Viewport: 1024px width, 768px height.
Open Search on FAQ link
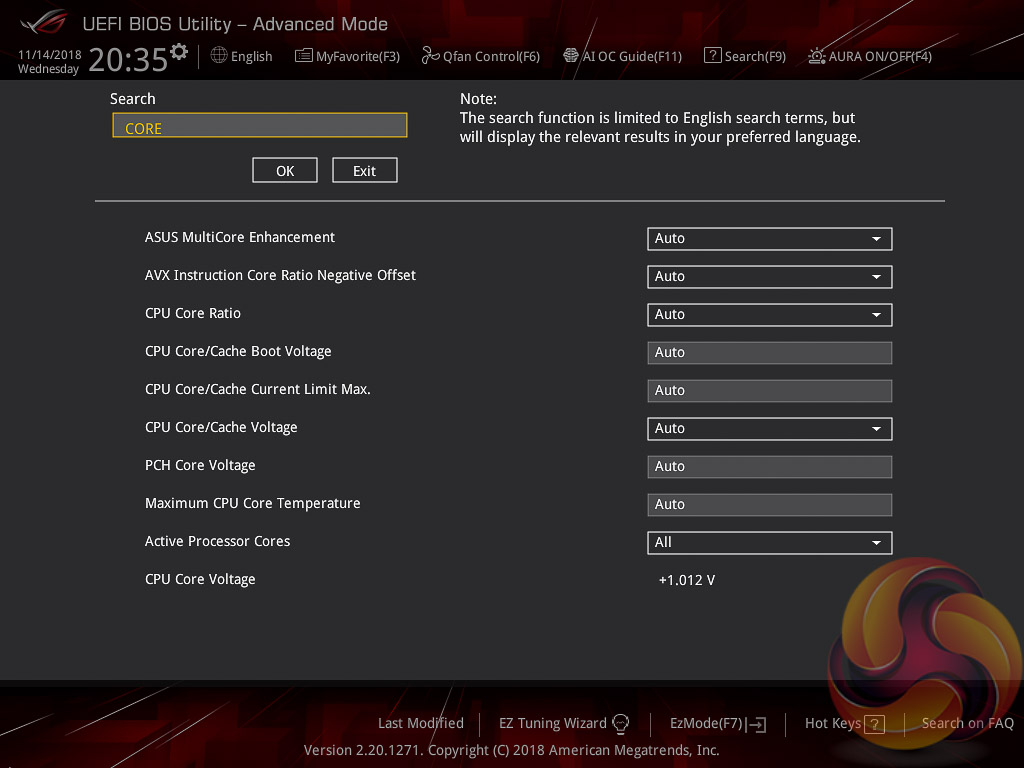point(967,723)
